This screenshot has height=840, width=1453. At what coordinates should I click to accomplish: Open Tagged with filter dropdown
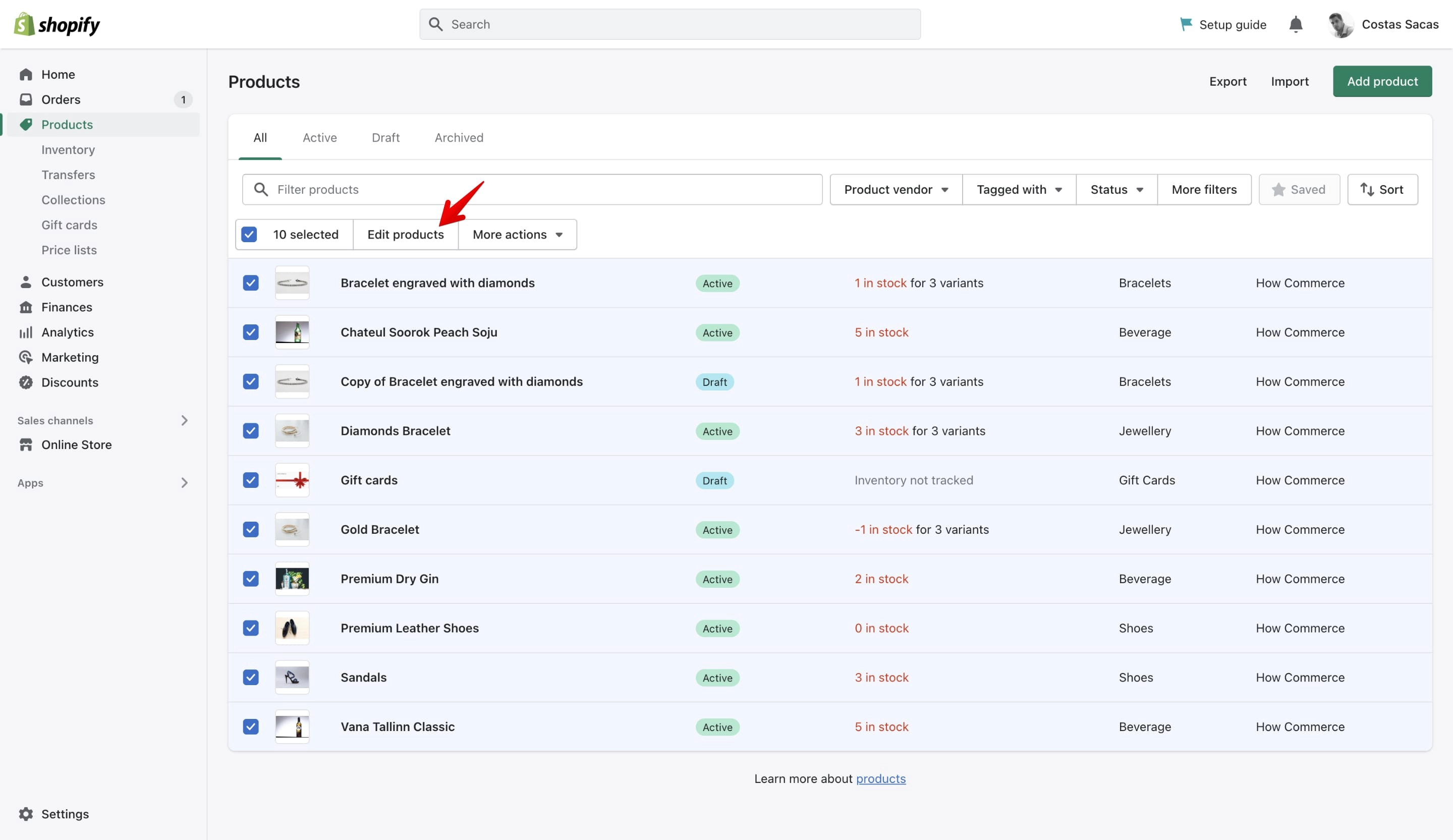click(x=1019, y=189)
